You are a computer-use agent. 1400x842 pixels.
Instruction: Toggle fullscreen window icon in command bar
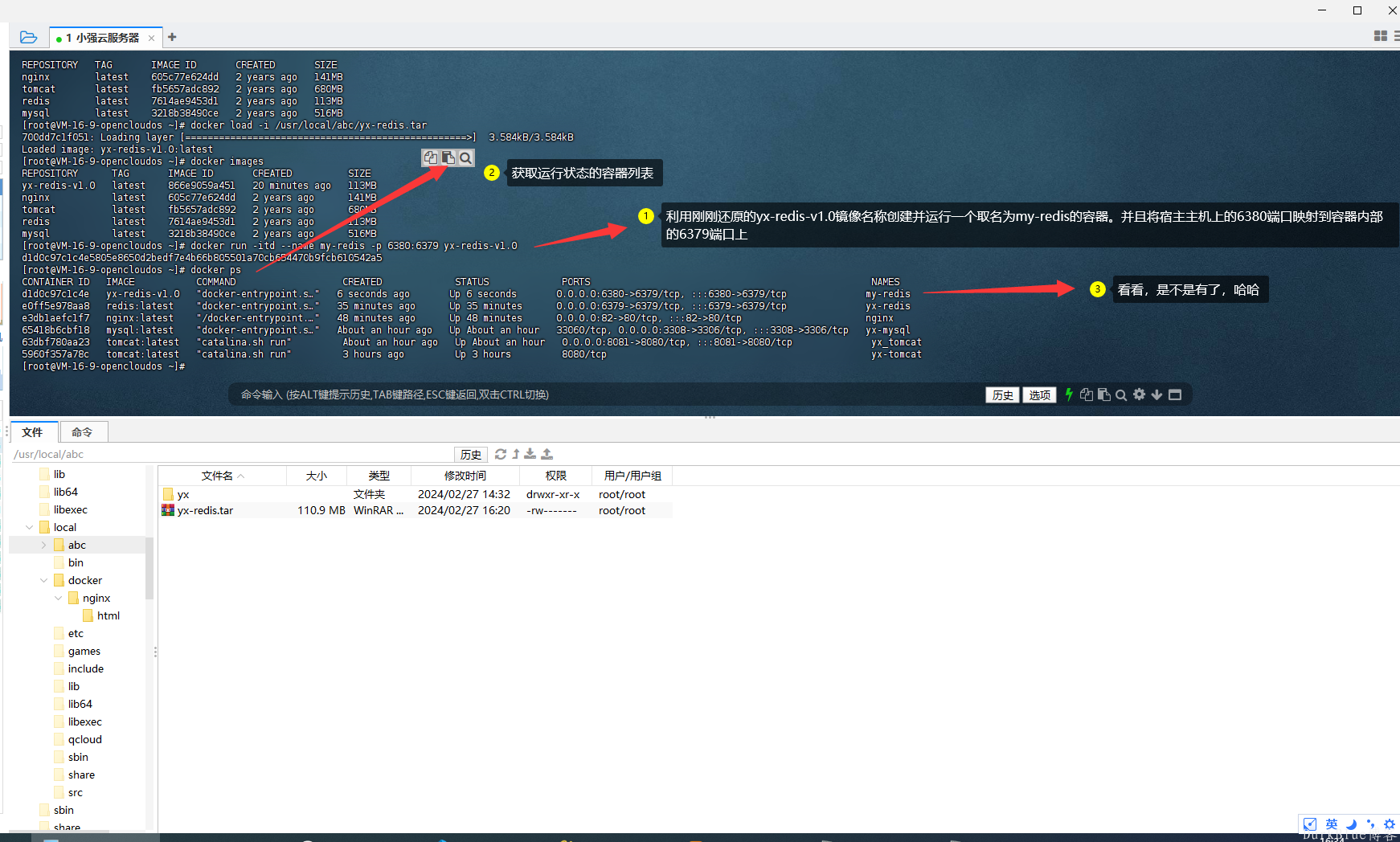pos(1175,394)
